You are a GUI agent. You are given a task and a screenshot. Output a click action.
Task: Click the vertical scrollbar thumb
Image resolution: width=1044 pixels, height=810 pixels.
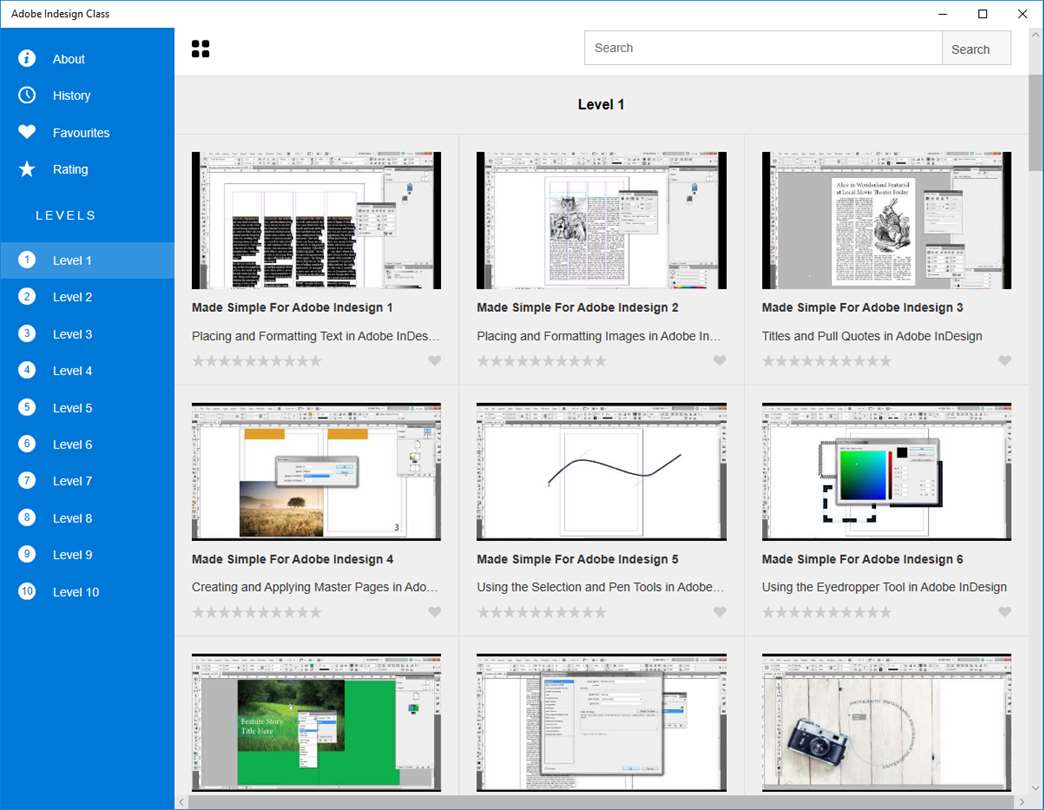coord(1035,122)
